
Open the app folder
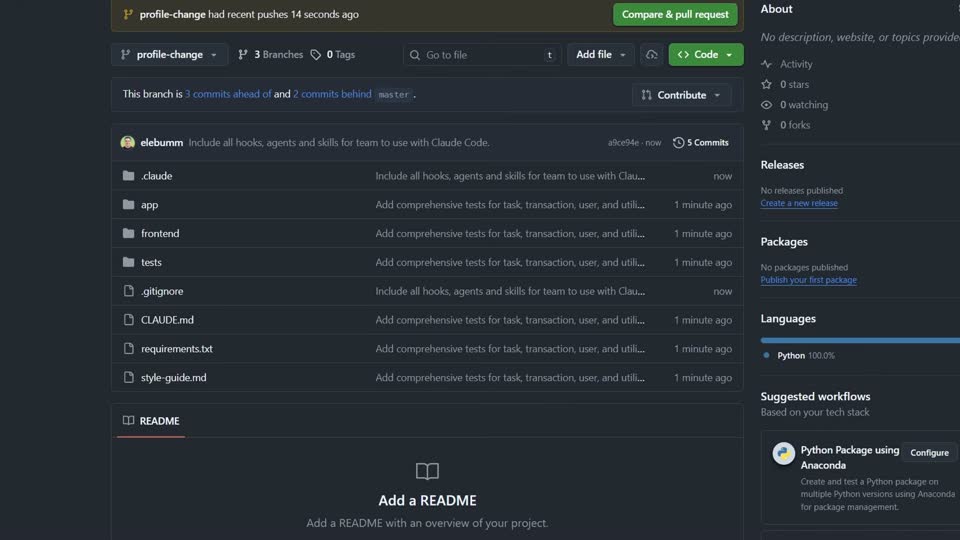click(x=149, y=204)
